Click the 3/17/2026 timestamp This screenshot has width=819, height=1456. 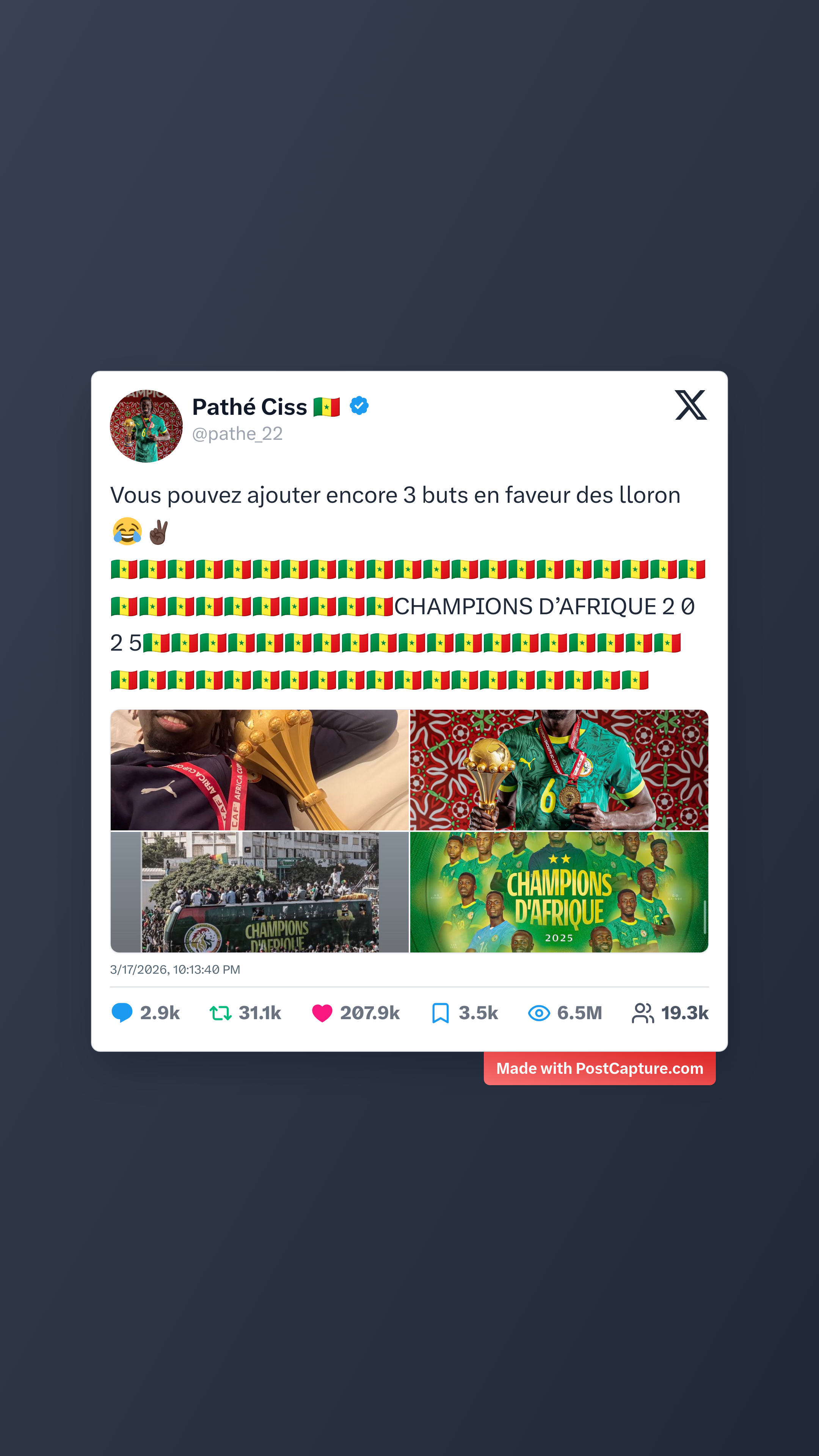click(175, 970)
